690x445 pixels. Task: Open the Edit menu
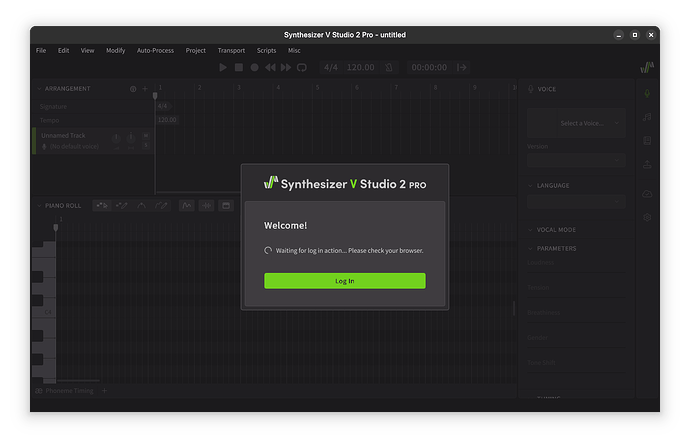click(63, 51)
